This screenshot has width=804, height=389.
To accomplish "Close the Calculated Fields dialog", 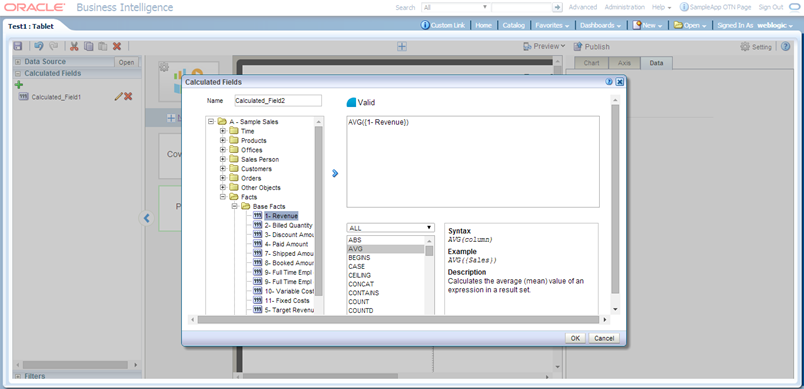I will pos(619,82).
